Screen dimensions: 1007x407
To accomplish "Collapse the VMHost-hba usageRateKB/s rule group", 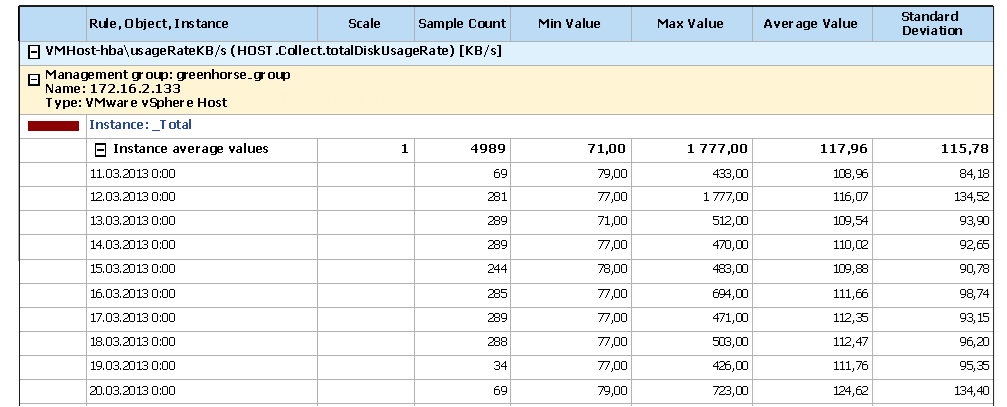I will point(34,52).
